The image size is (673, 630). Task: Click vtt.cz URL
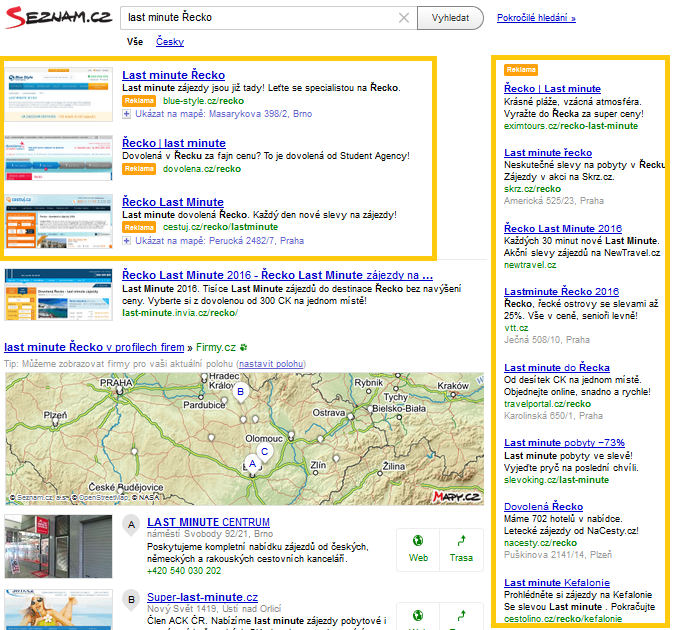tap(516, 328)
